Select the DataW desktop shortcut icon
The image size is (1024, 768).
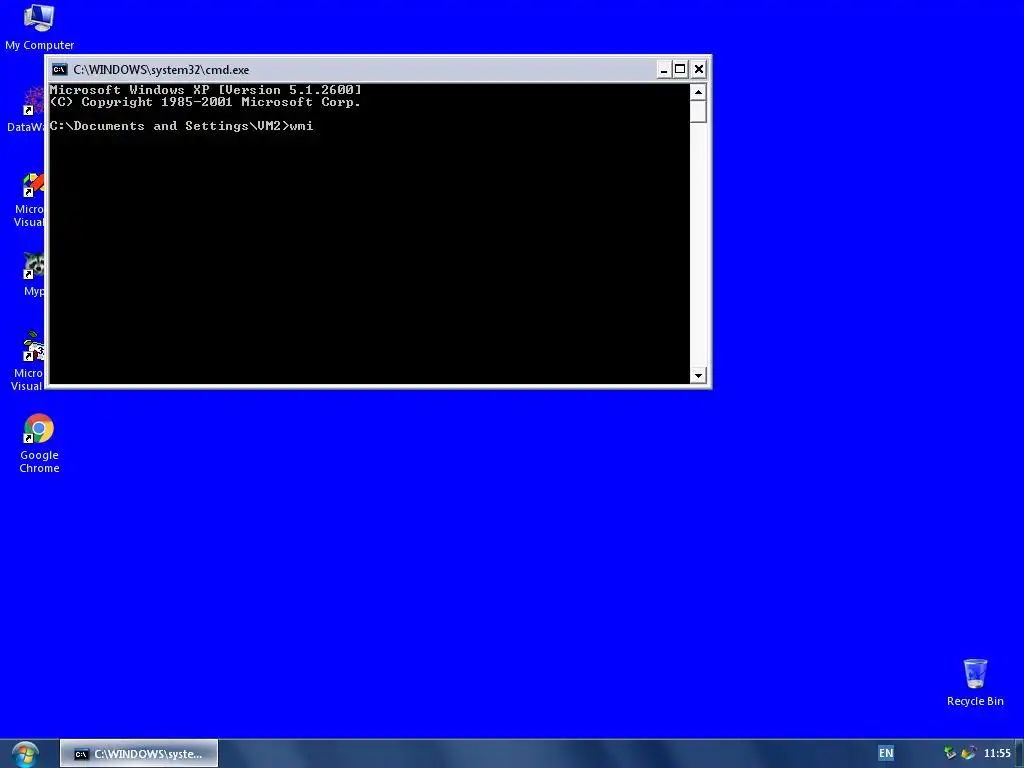pyautogui.click(x=27, y=109)
